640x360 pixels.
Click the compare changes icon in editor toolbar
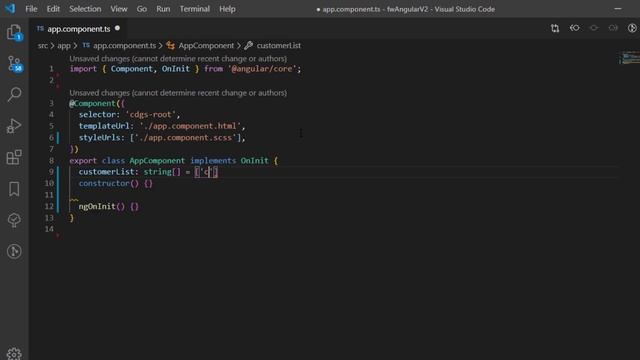pos(555,28)
